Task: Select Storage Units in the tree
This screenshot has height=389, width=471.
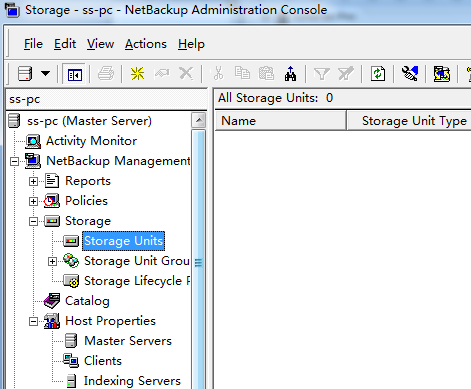Action: tap(123, 241)
